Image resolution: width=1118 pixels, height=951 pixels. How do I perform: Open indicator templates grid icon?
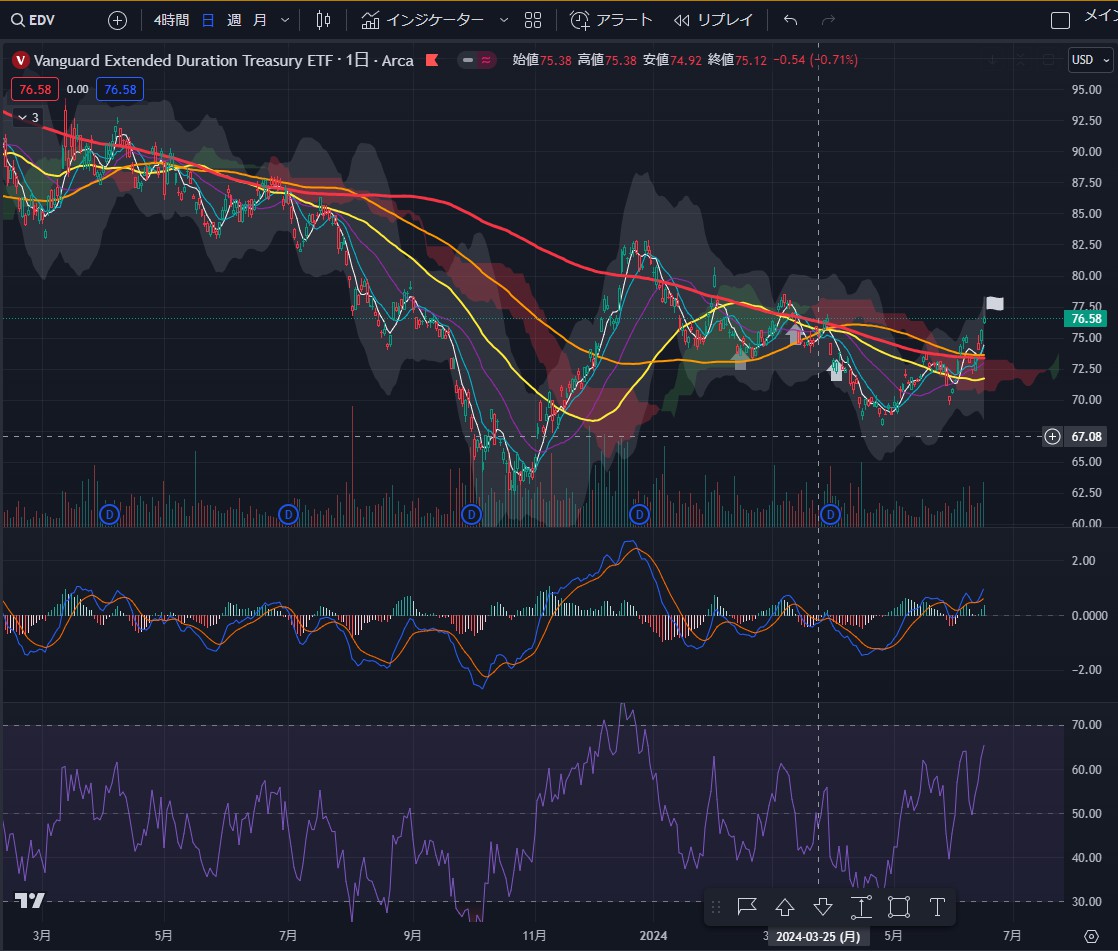coord(533,20)
